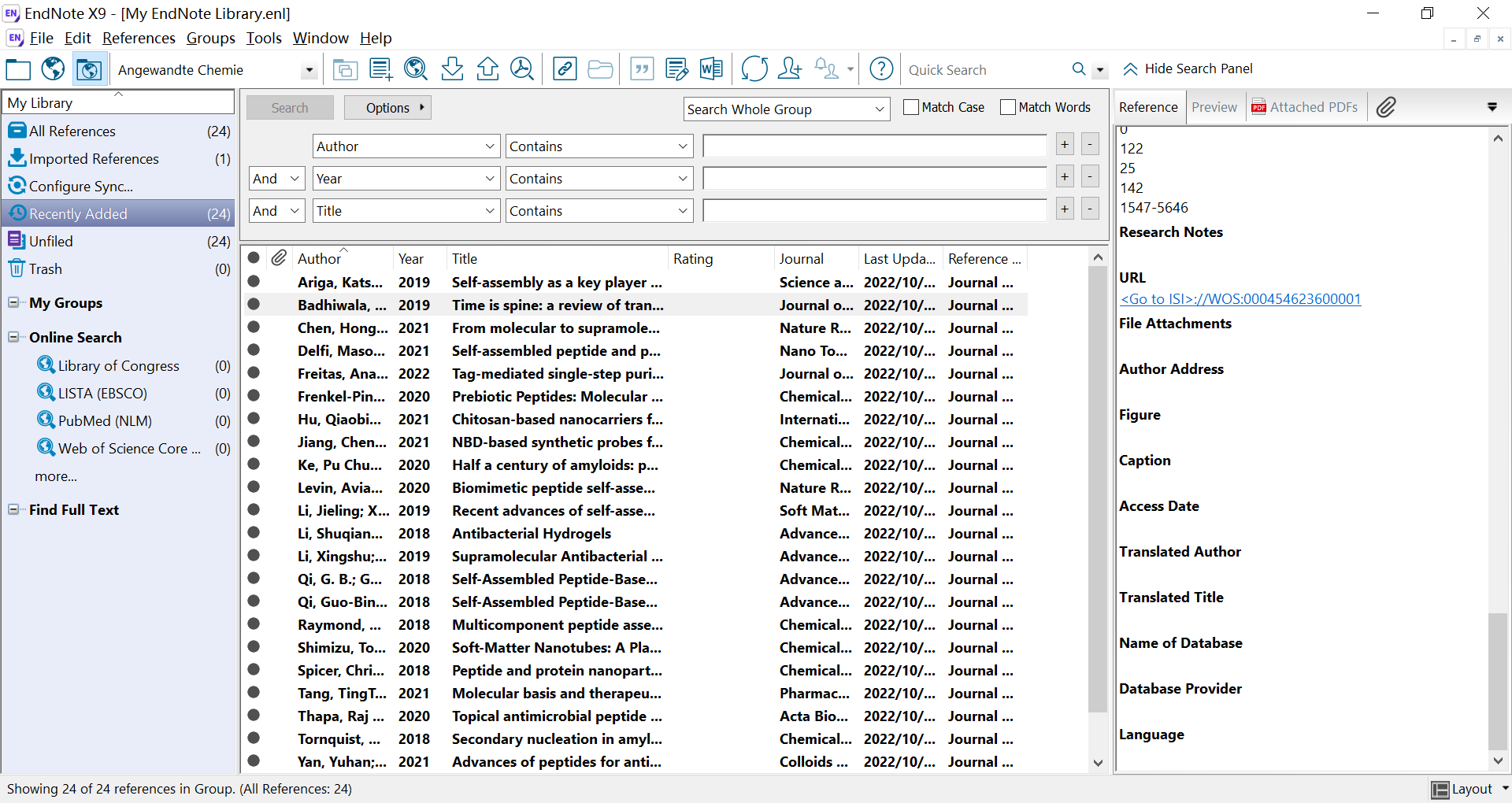Click Hide Search Panel
Image resolution: width=1512 pixels, height=803 pixels.
point(1188,69)
